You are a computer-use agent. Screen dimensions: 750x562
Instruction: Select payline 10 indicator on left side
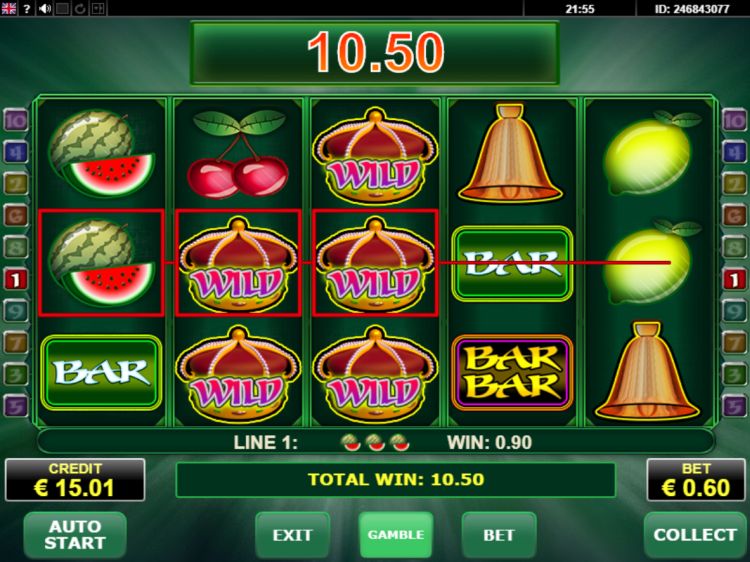15,120
